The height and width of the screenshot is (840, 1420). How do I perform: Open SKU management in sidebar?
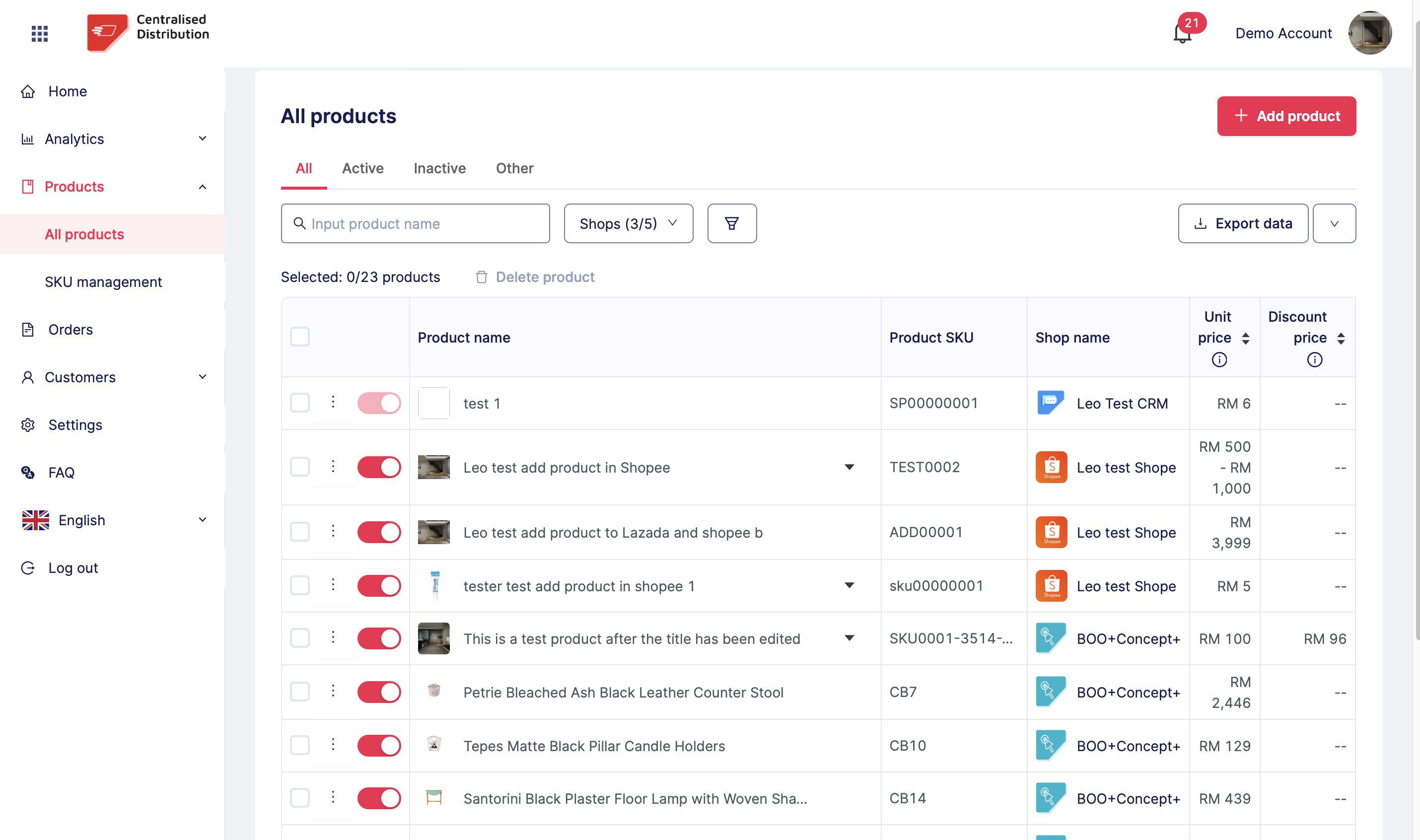(103, 282)
